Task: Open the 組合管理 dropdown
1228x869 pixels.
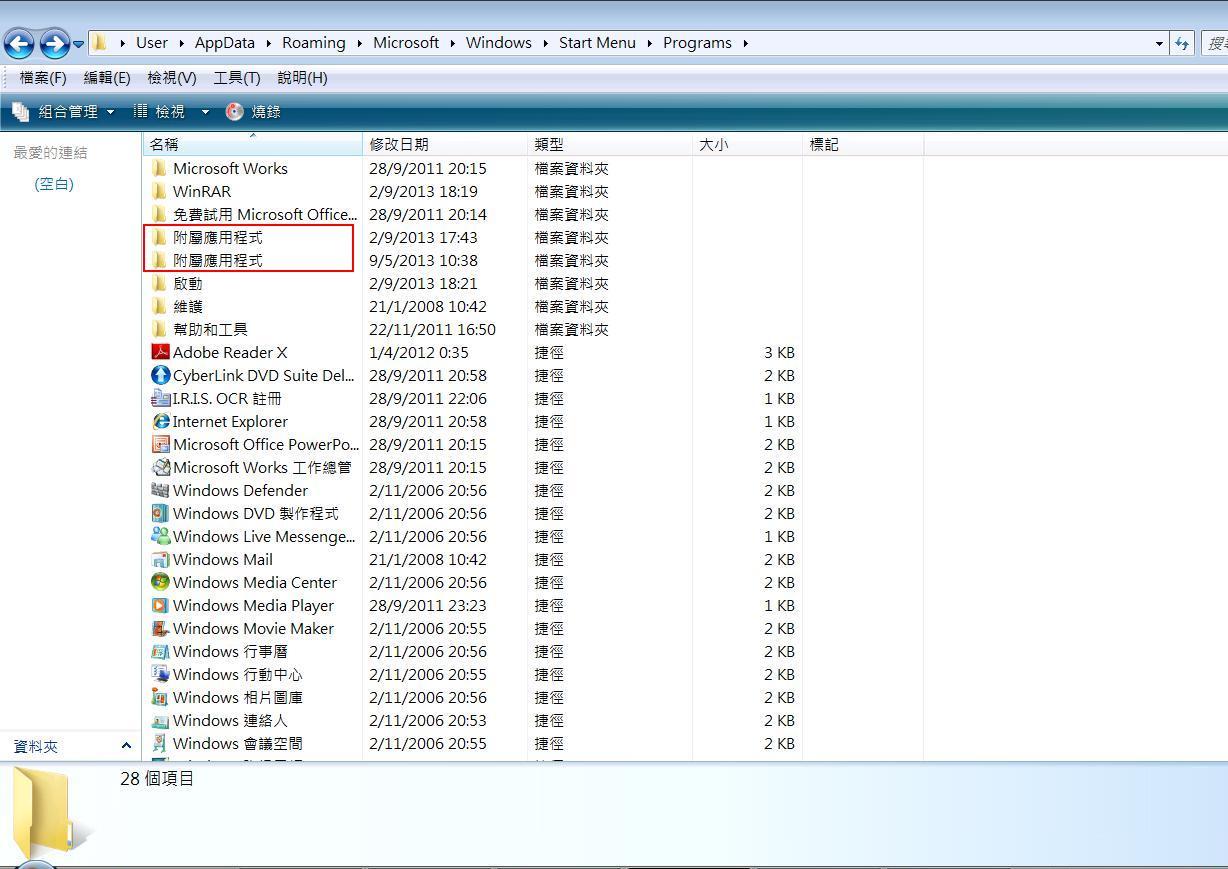Action: point(63,111)
